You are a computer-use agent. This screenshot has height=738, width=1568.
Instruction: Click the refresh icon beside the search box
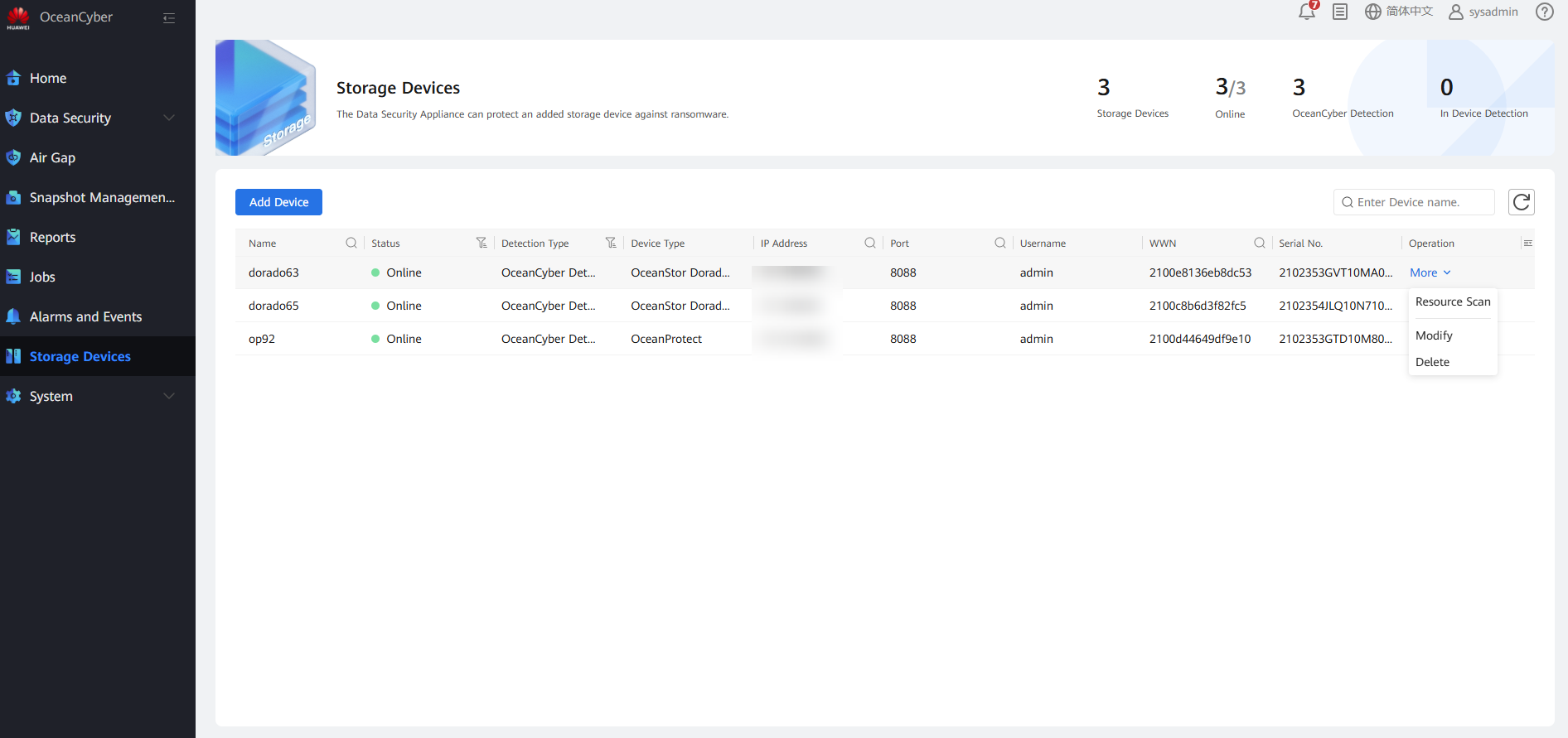tap(1521, 202)
